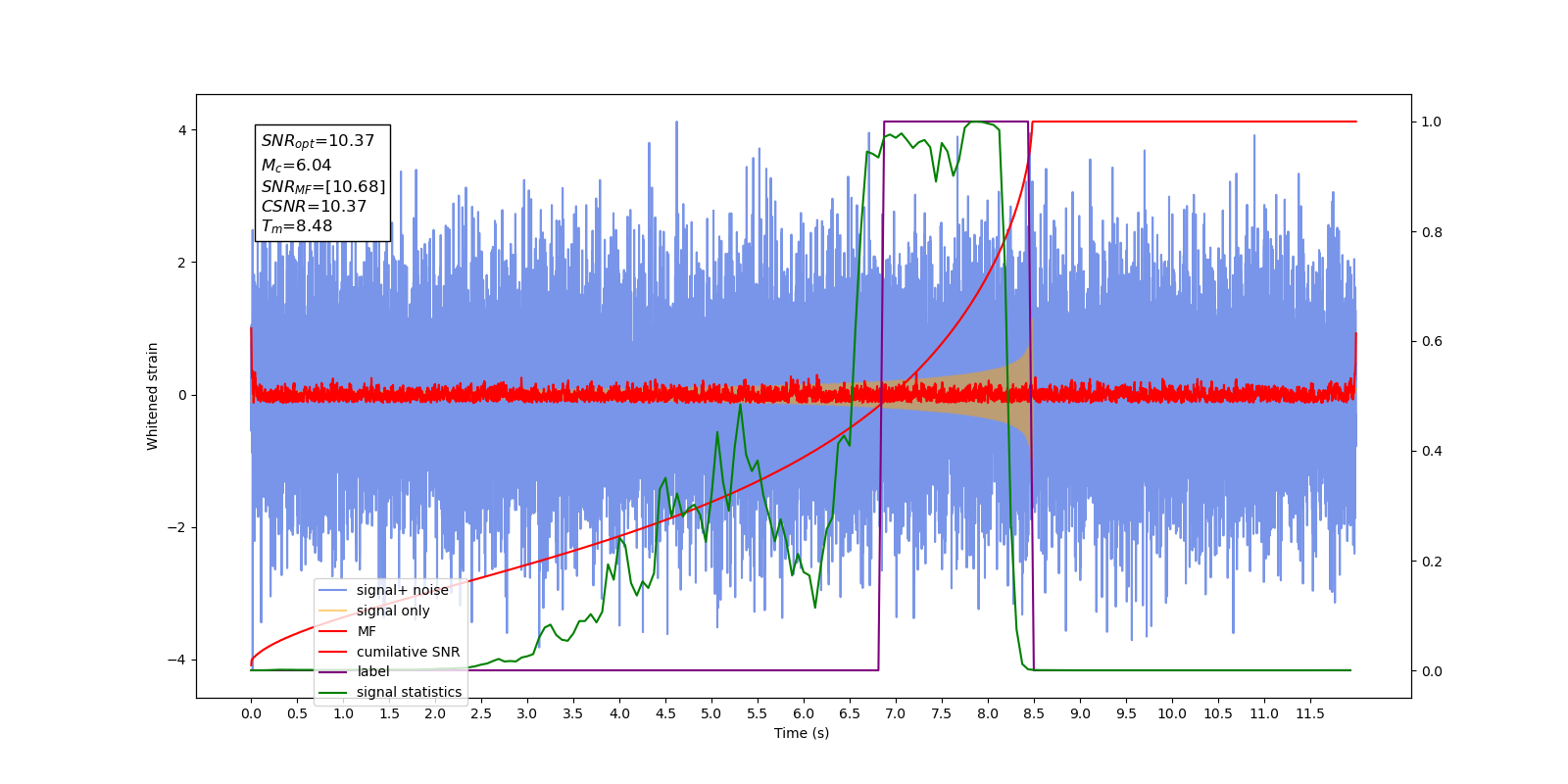Click the −4 tick on the strain axis

178,660
